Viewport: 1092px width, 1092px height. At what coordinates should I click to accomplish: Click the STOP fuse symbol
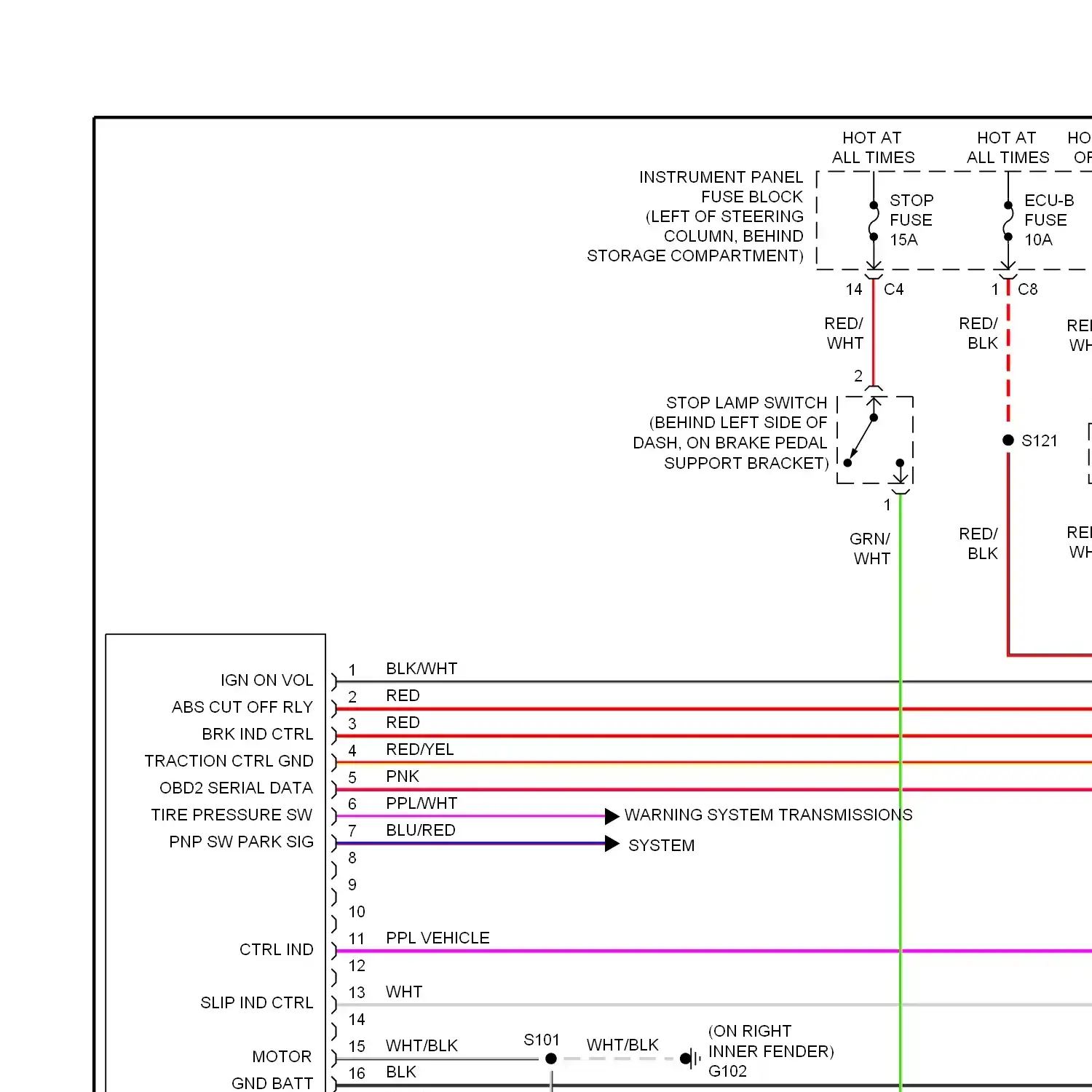(x=874, y=221)
